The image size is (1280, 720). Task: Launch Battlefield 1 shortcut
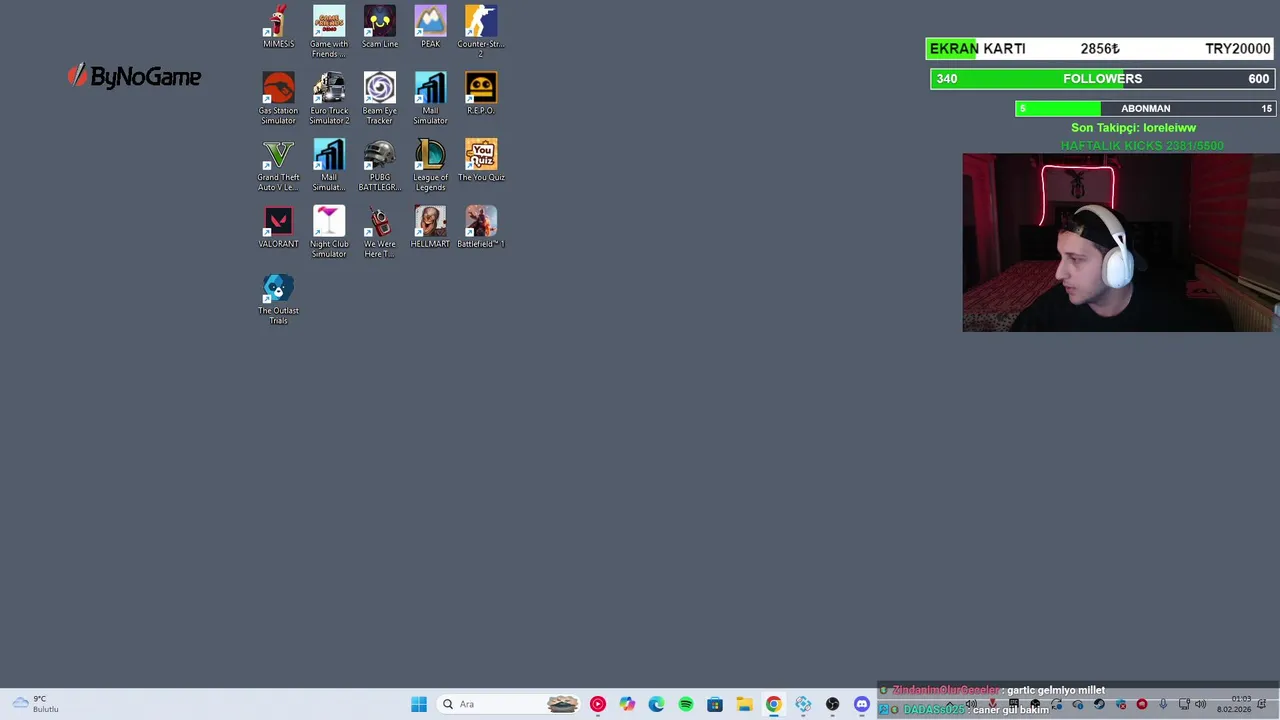point(481,227)
